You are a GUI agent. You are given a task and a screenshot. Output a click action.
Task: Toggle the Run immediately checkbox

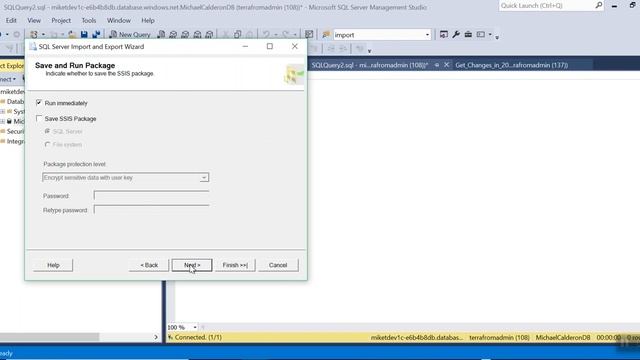[39, 103]
